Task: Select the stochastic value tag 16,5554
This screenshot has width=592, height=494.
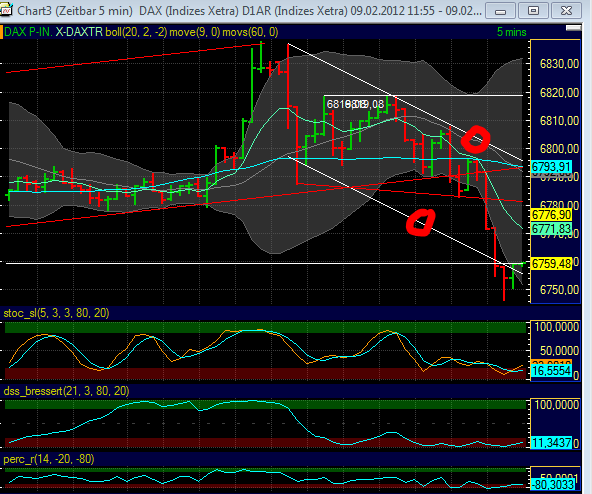Action: (x=551, y=371)
